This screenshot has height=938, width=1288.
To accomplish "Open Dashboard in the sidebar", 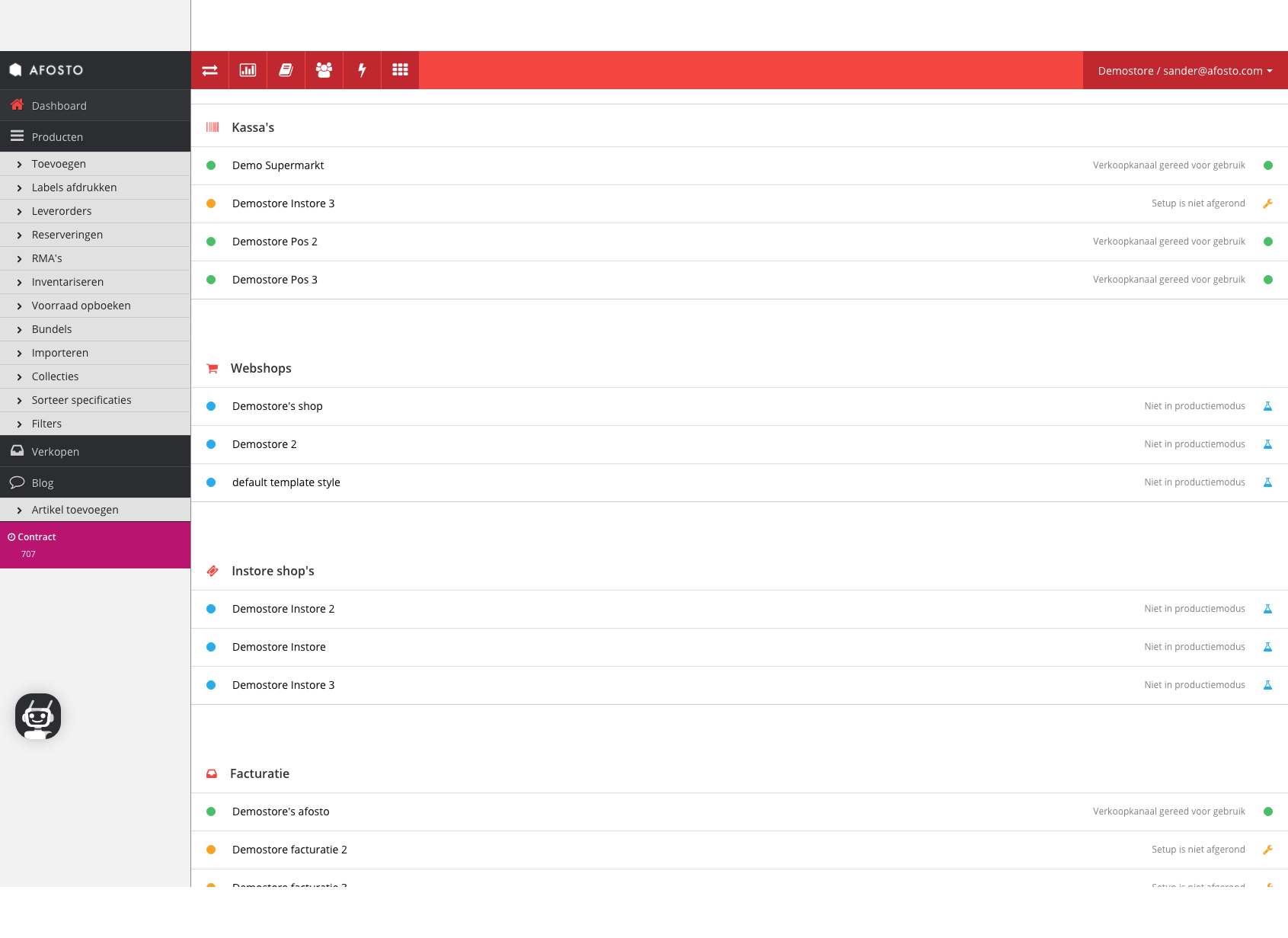I will pos(59,105).
